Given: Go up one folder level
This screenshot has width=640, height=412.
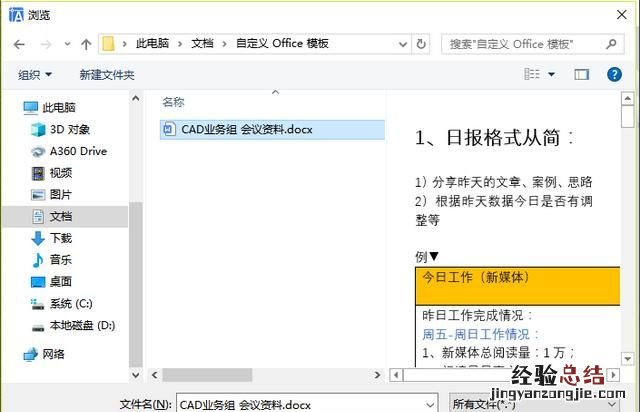Looking at the screenshot, I should tap(86, 44).
